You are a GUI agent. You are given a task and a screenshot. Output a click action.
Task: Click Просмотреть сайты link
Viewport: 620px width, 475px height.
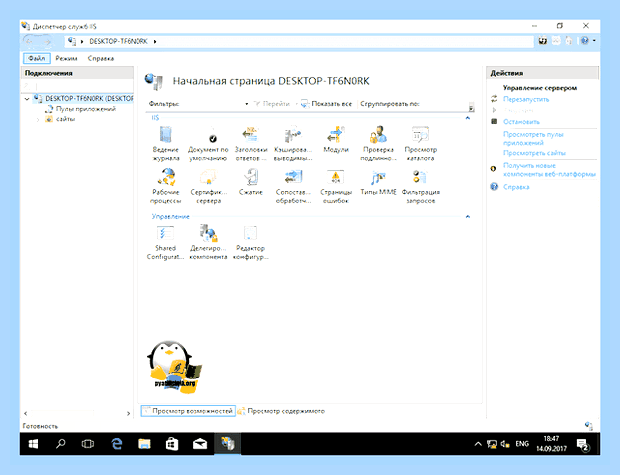tap(534, 153)
